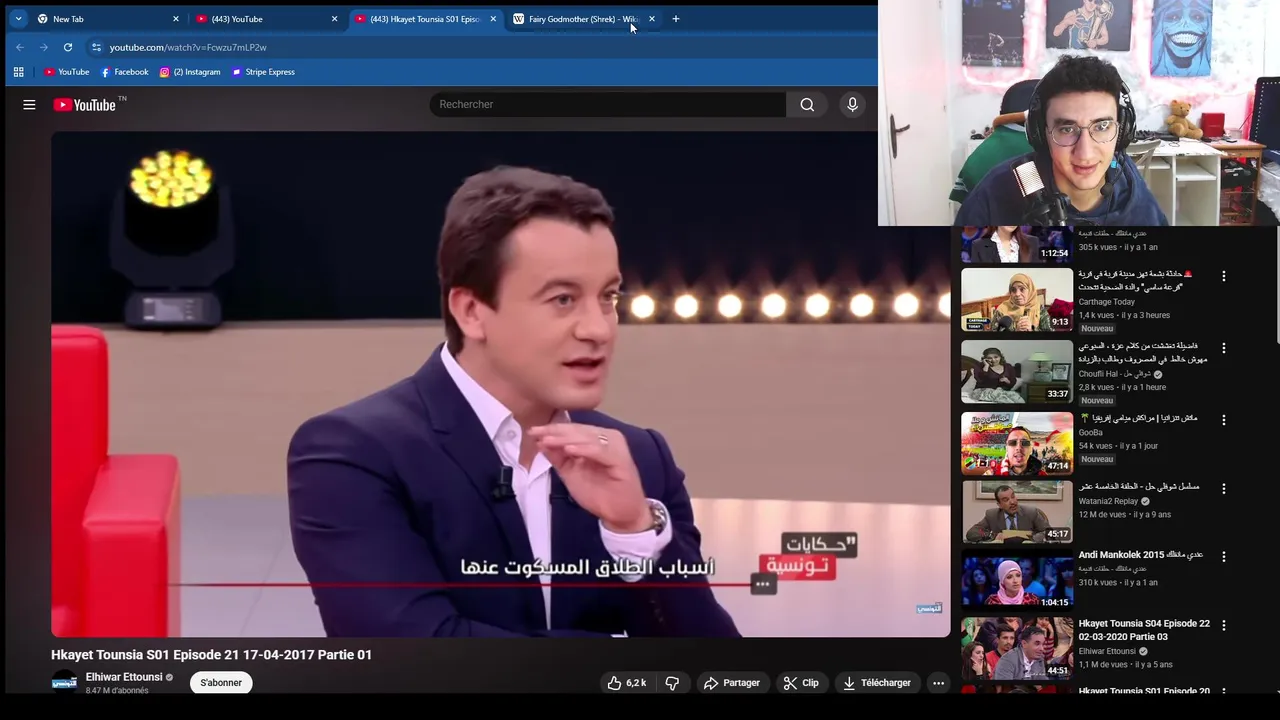Open Andi Mankolek 2015 video title
1280x720 pixels.
pos(1140,555)
